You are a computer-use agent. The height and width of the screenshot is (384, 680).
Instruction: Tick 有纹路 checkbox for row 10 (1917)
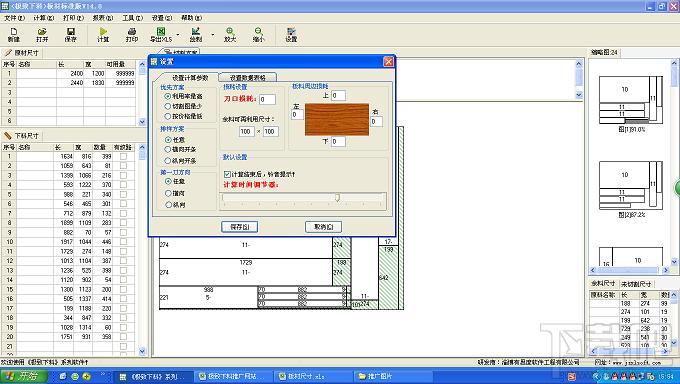123,242
